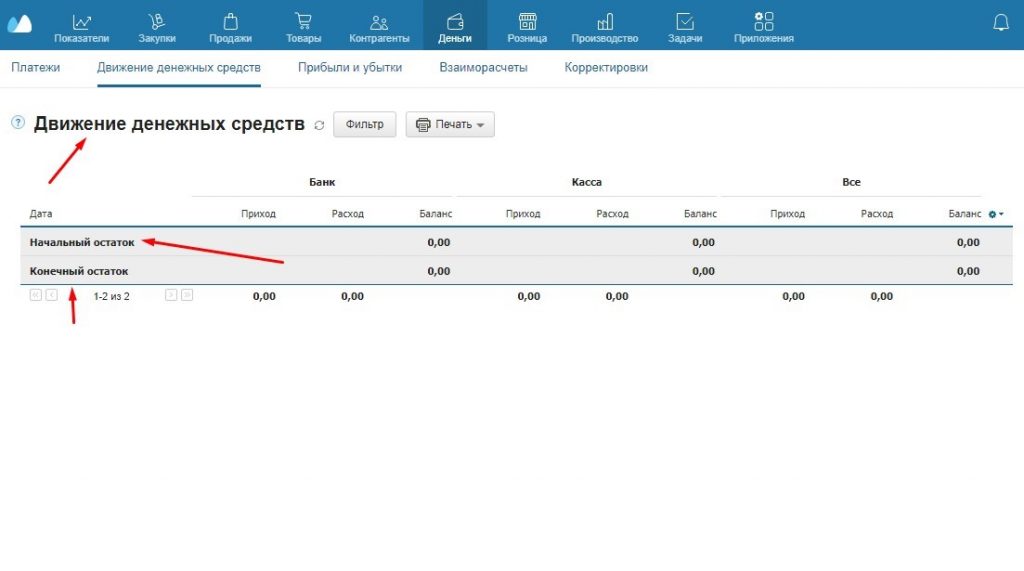Open the Корректировки tab

606,68
